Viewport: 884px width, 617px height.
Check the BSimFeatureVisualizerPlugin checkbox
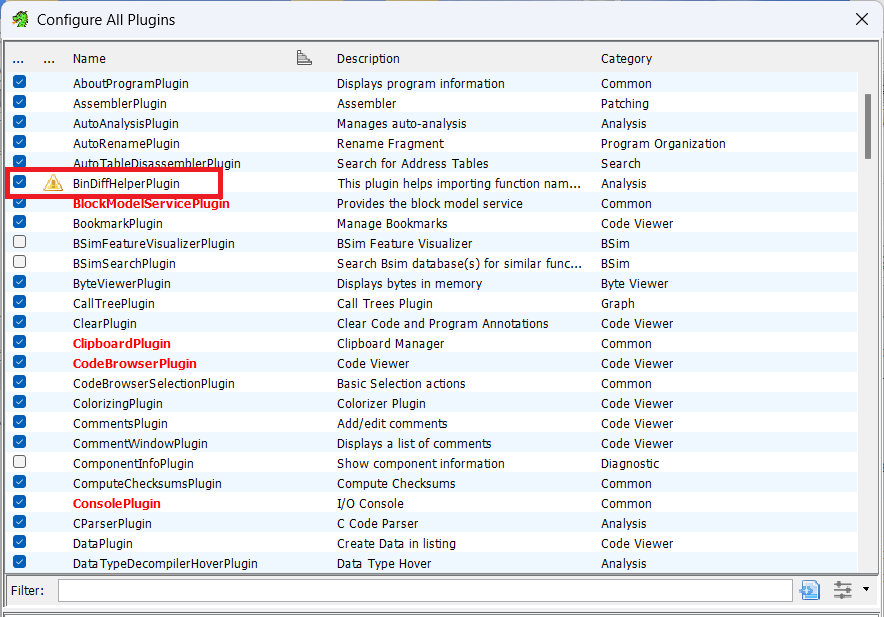coord(20,242)
